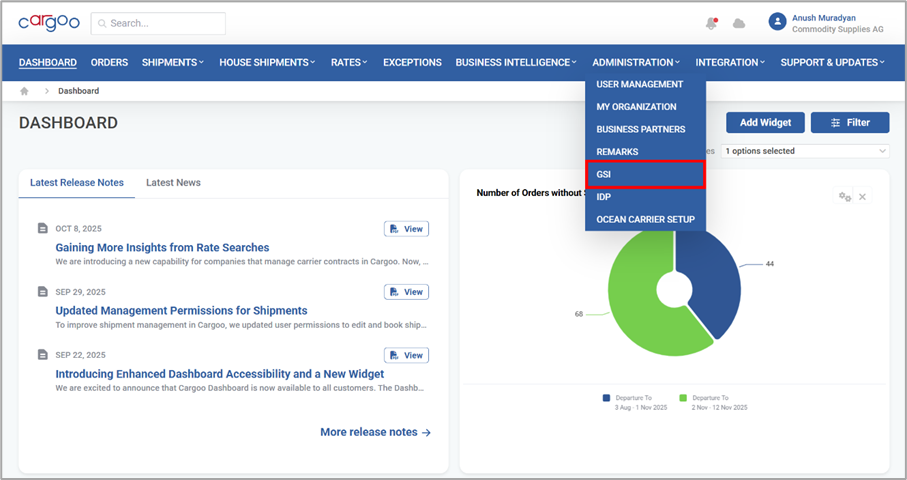The image size is (907, 480).
Task: Open the EXCEPTIONS menu item
Action: (412, 62)
